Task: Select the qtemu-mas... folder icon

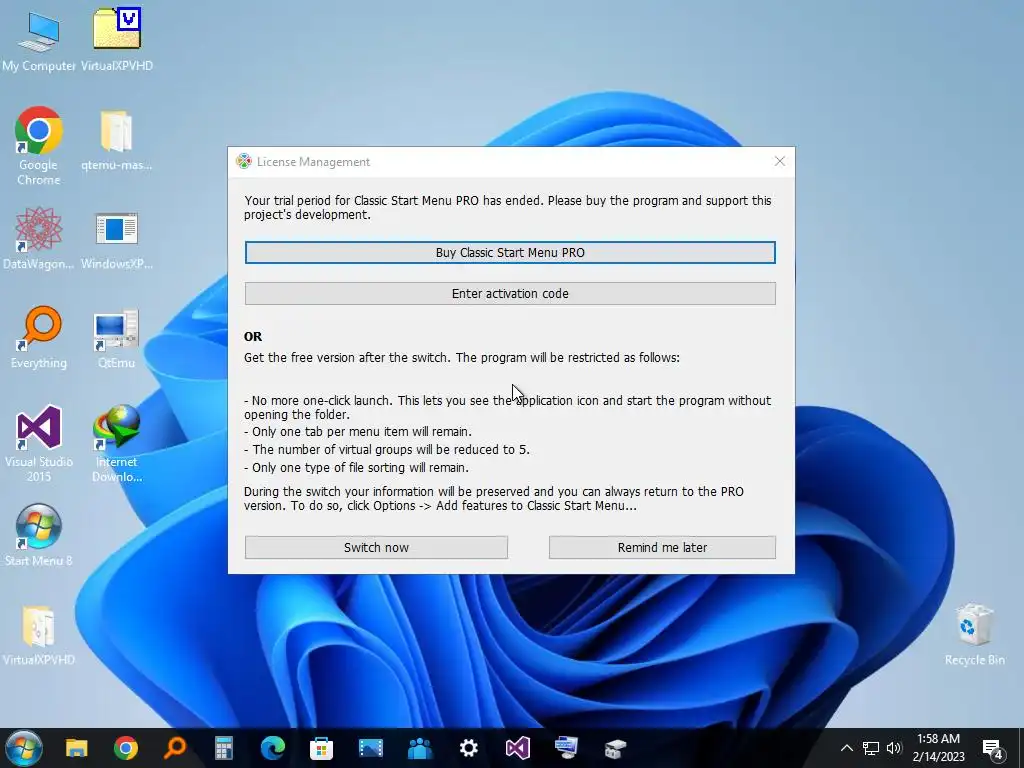Action: (x=117, y=140)
